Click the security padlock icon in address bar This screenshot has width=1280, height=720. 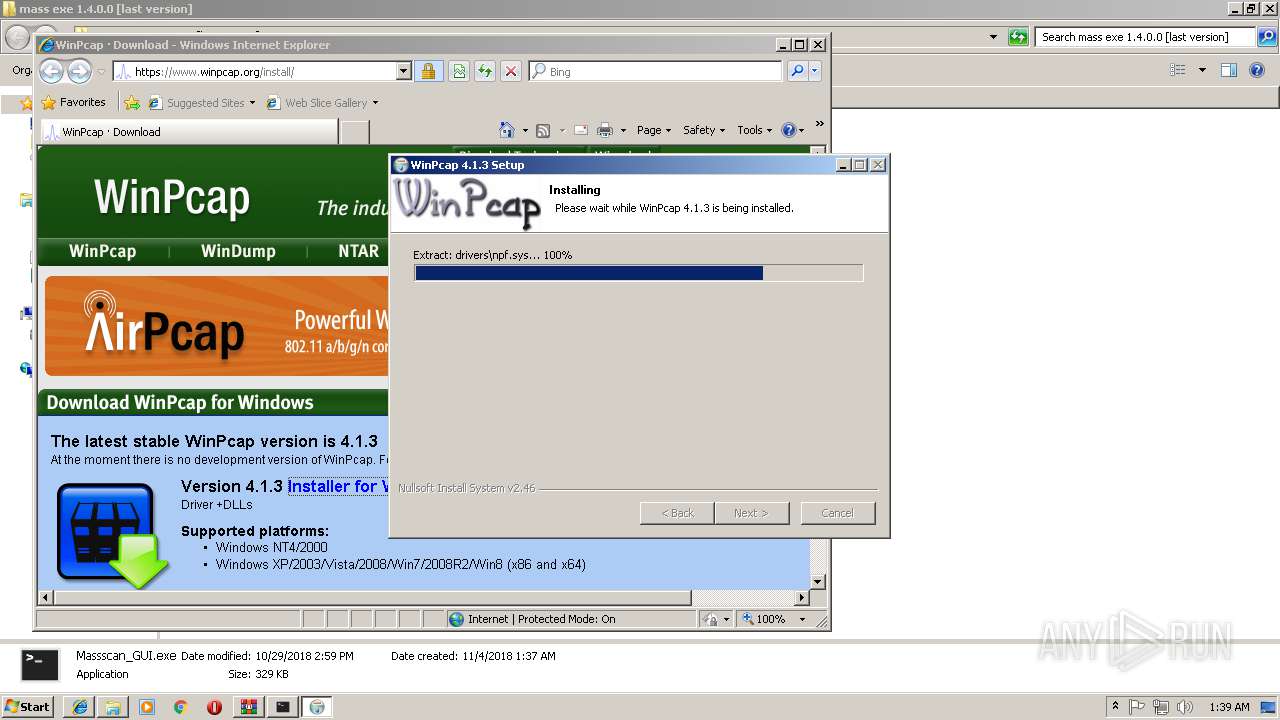click(428, 71)
